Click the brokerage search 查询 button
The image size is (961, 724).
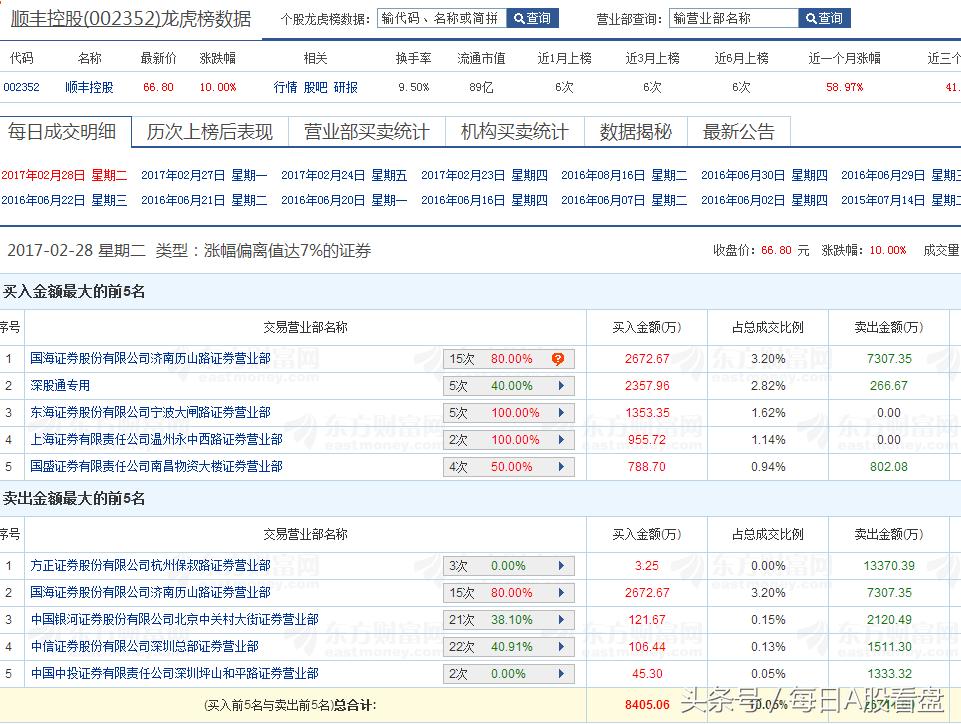[x=825, y=18]
